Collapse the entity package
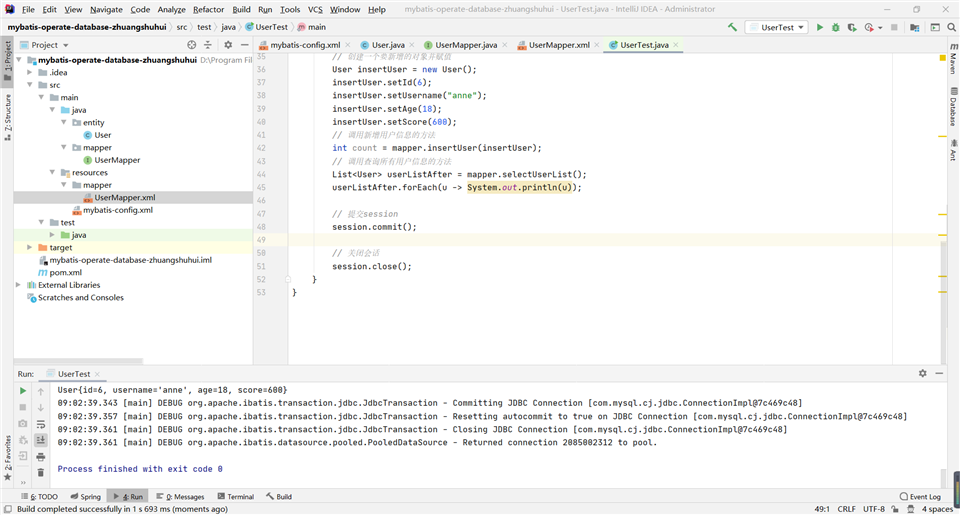 64,122
